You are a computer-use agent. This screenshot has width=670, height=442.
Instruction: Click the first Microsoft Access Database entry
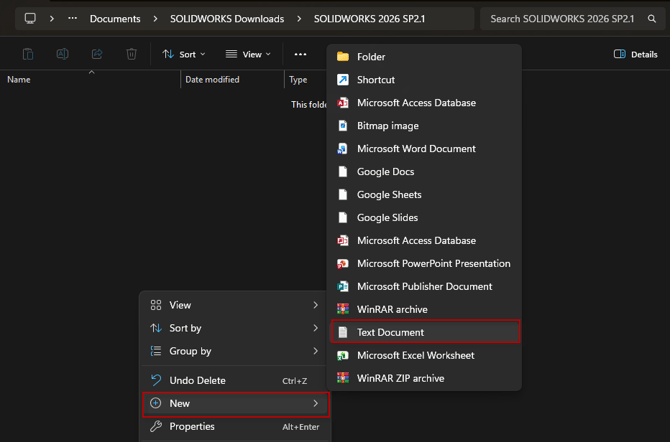426,103
